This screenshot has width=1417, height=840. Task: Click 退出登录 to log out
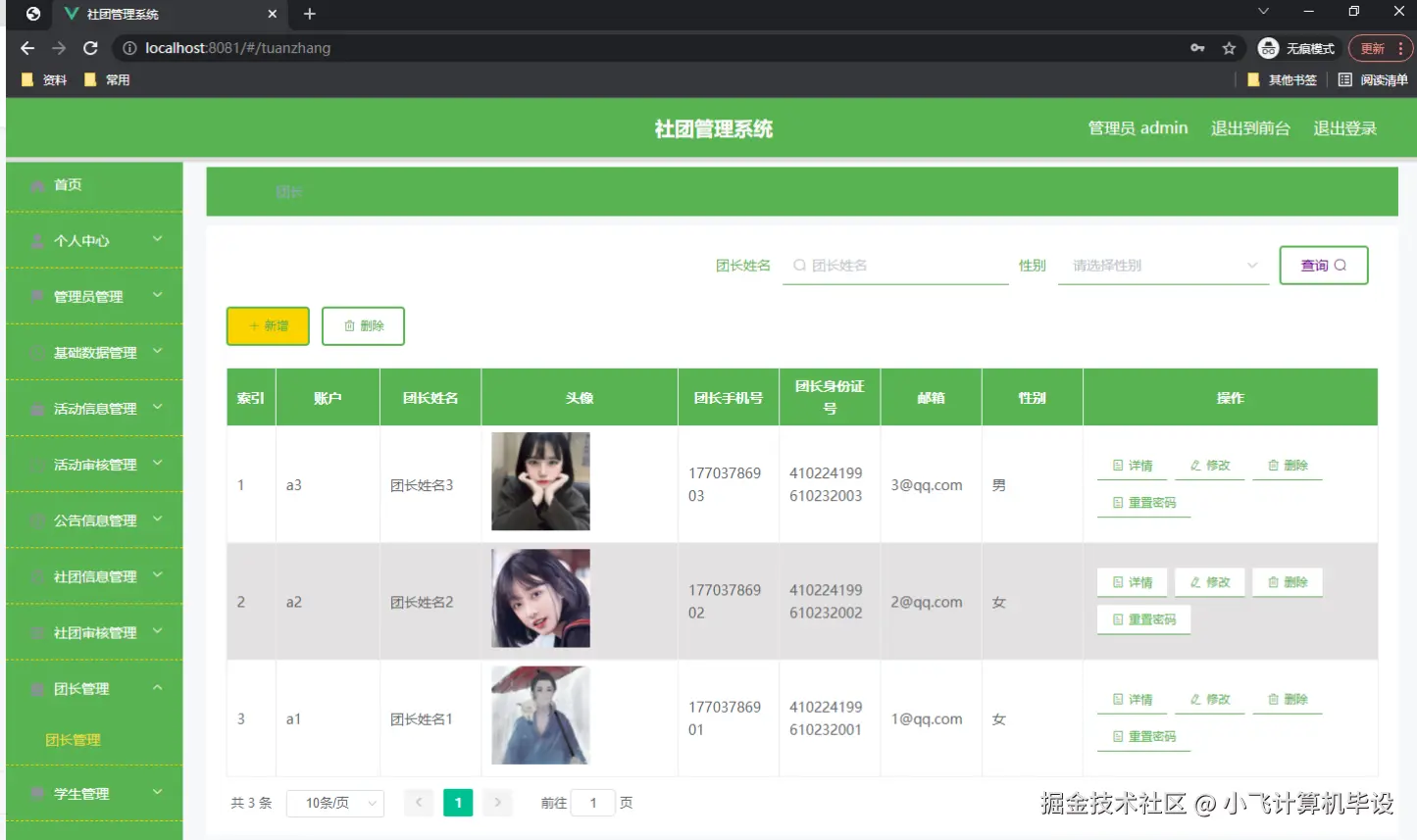coord(1344,127)
